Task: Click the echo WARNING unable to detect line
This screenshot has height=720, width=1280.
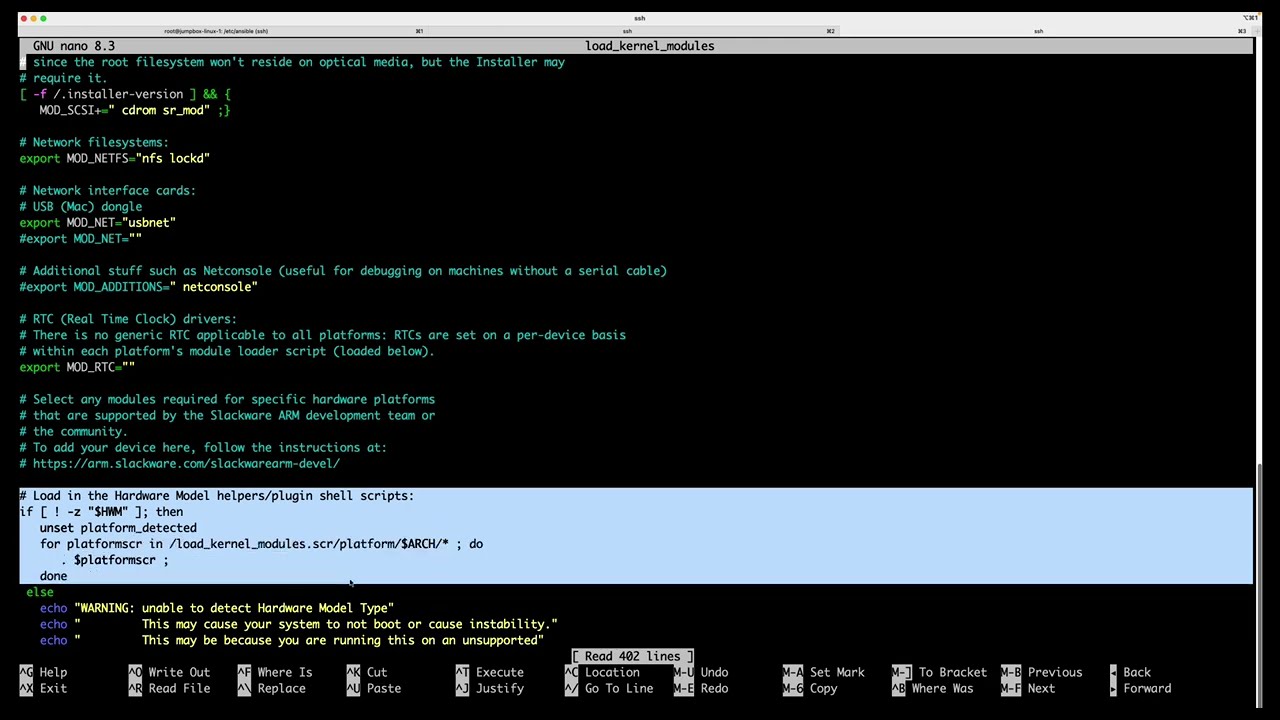Action: (x=217, y=608)
